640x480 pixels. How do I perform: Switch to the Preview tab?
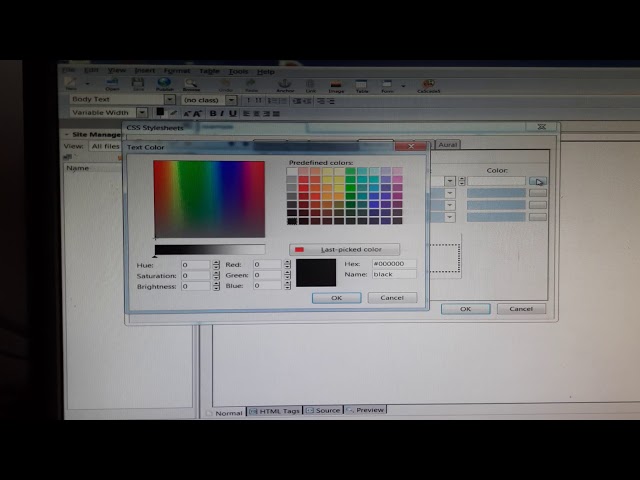click(366, 410)
